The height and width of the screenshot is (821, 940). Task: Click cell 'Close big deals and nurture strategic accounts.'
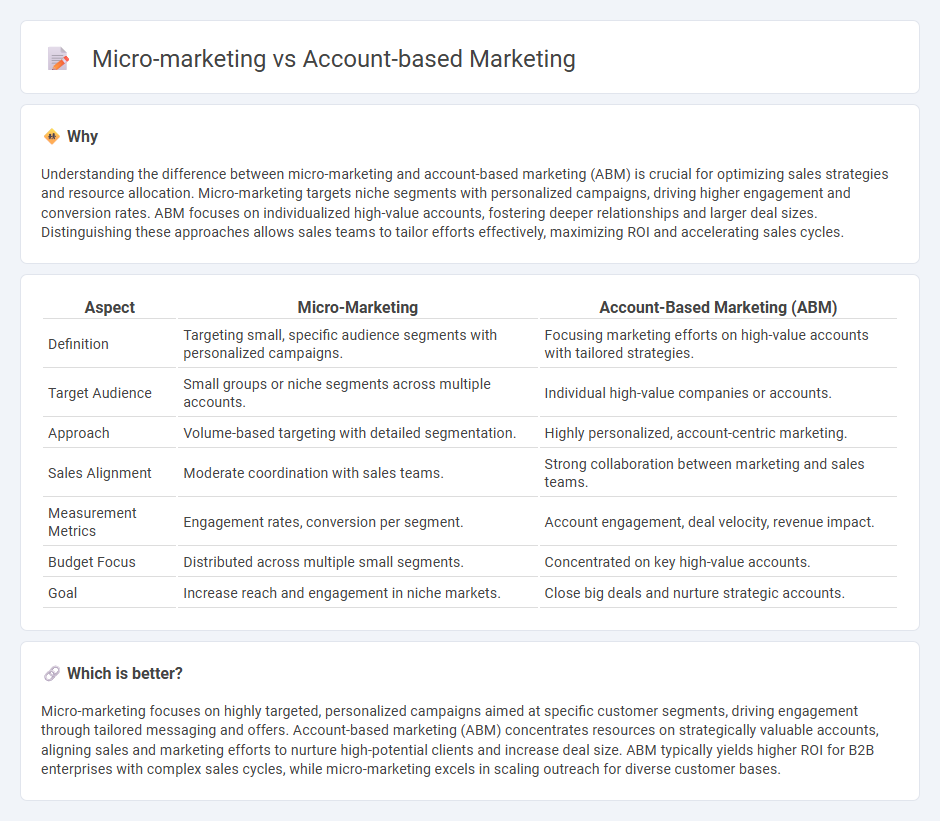point(718,593)
